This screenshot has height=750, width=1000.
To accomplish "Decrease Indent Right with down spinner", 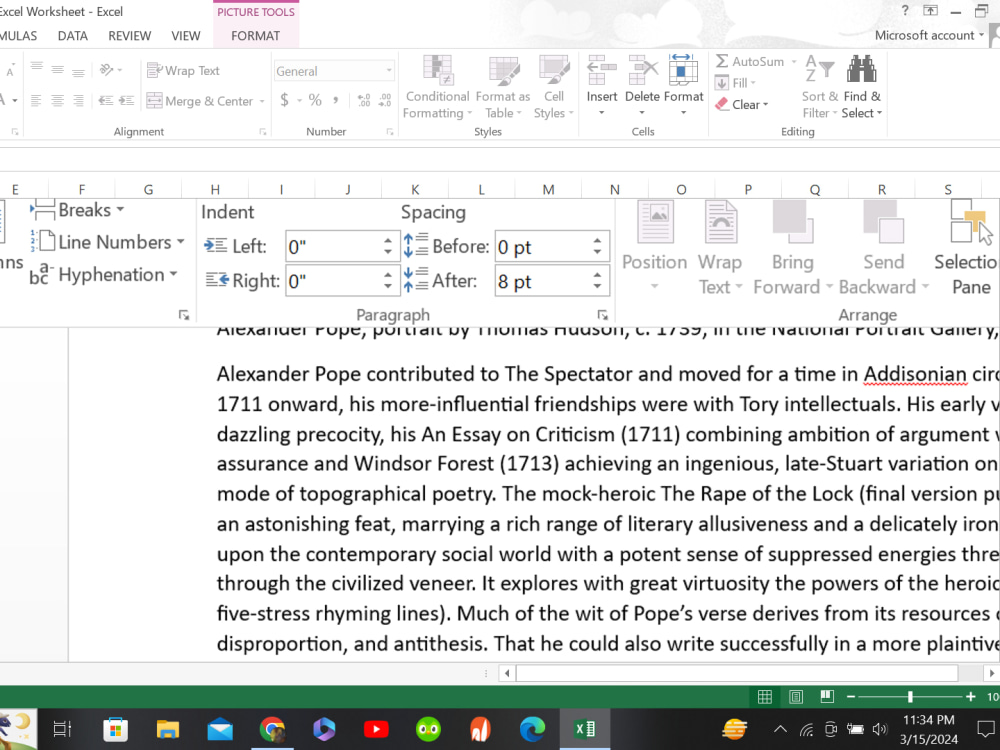I will pos(388,286).
